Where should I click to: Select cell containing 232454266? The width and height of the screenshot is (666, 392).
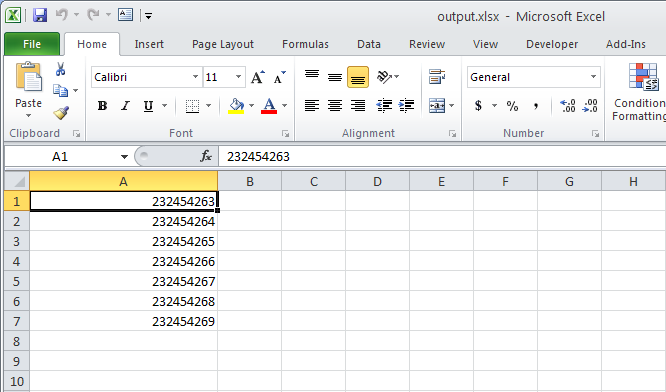124,261
